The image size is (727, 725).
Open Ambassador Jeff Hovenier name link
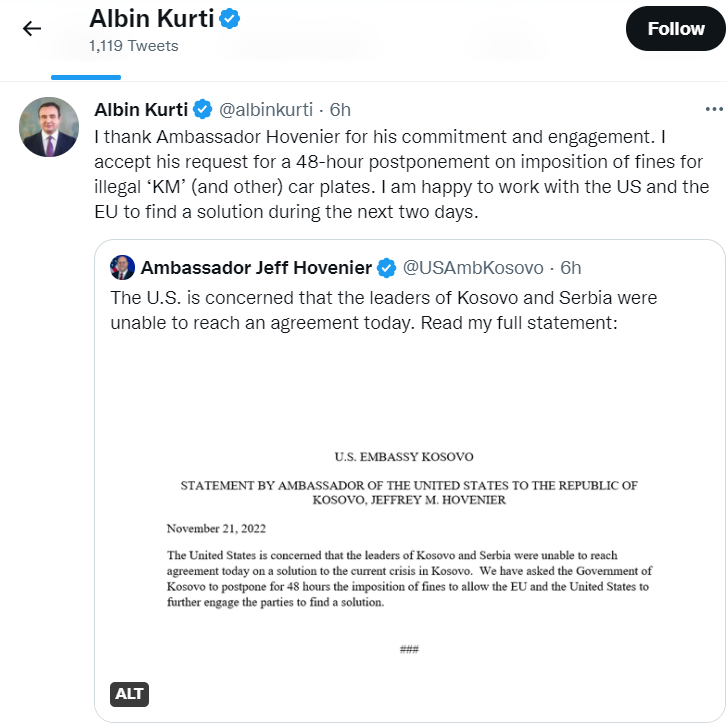pyautogui.click(x=256, y=267)
